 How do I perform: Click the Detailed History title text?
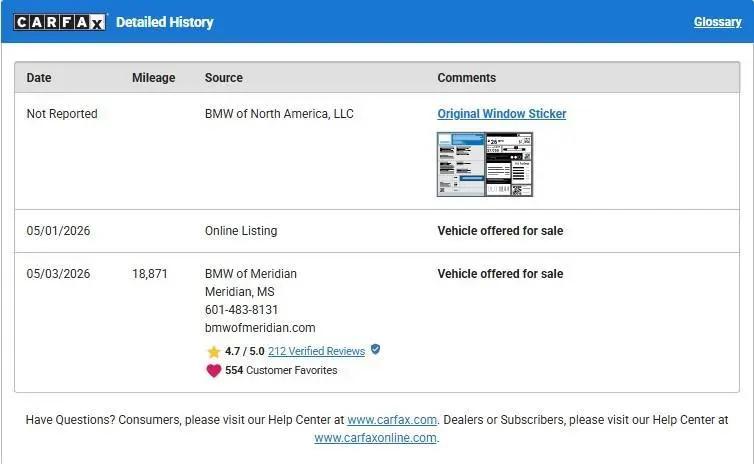[164, 22]
